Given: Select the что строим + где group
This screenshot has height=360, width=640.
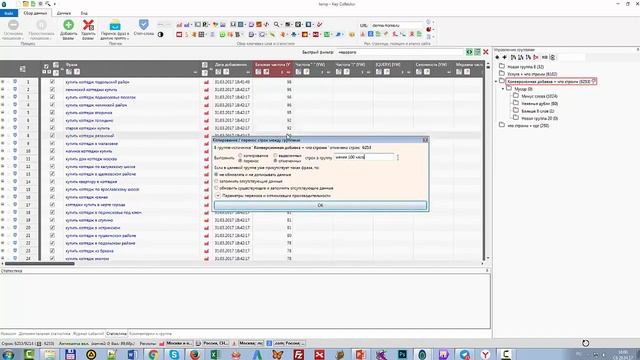Looking at the screenshot, I should tap(528, 125).
